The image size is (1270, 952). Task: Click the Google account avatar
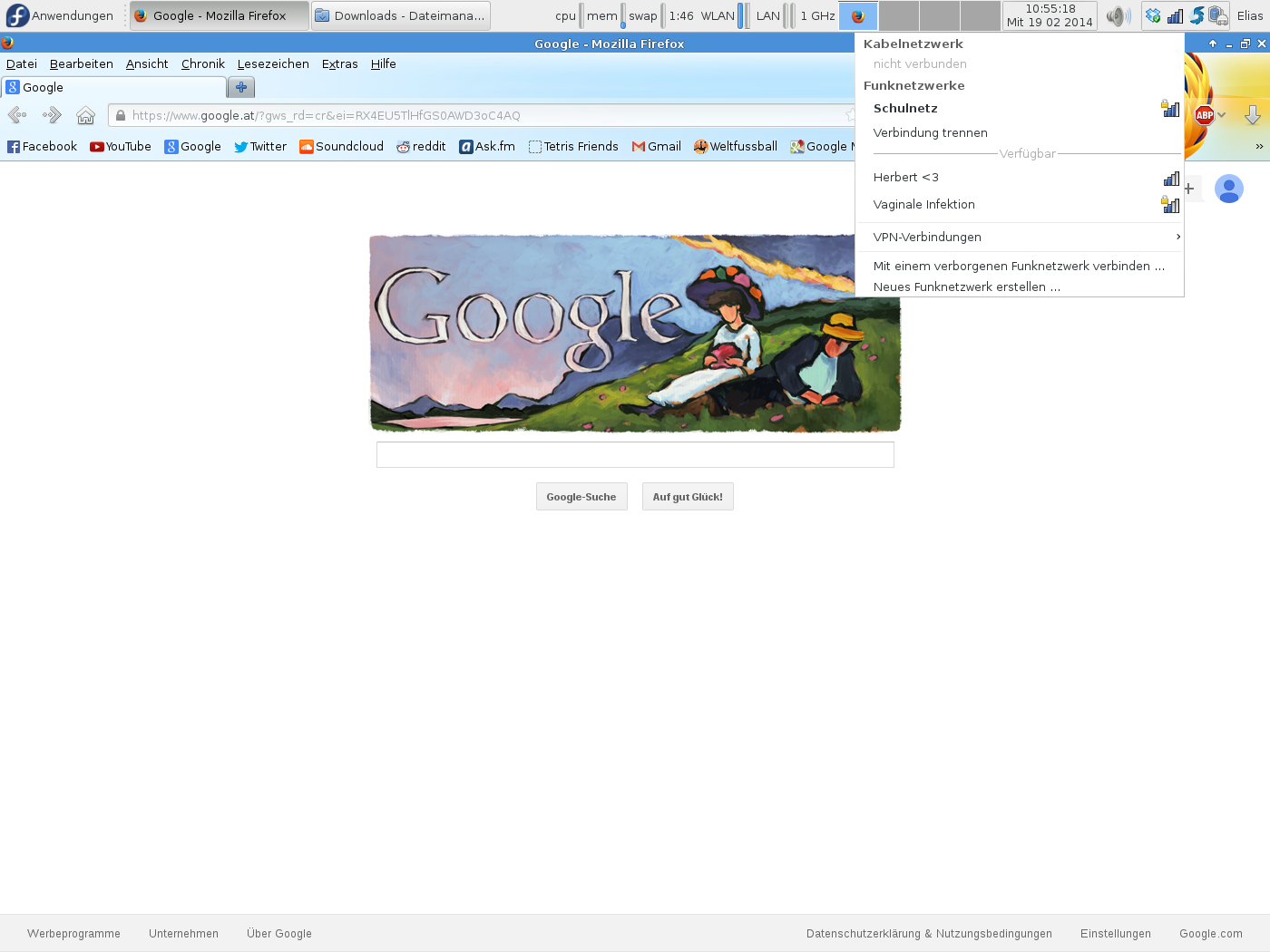click(x=1228, y=189)
